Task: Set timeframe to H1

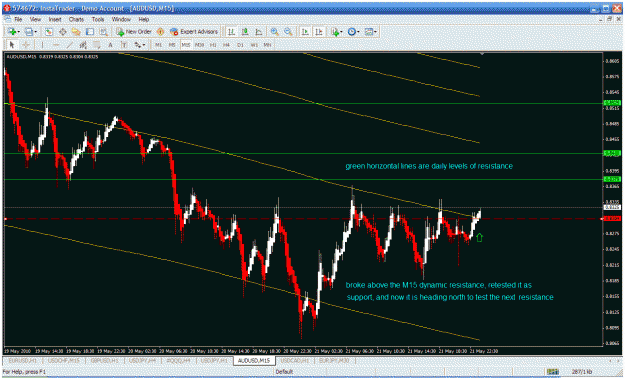Action: [x=213, y=45]
